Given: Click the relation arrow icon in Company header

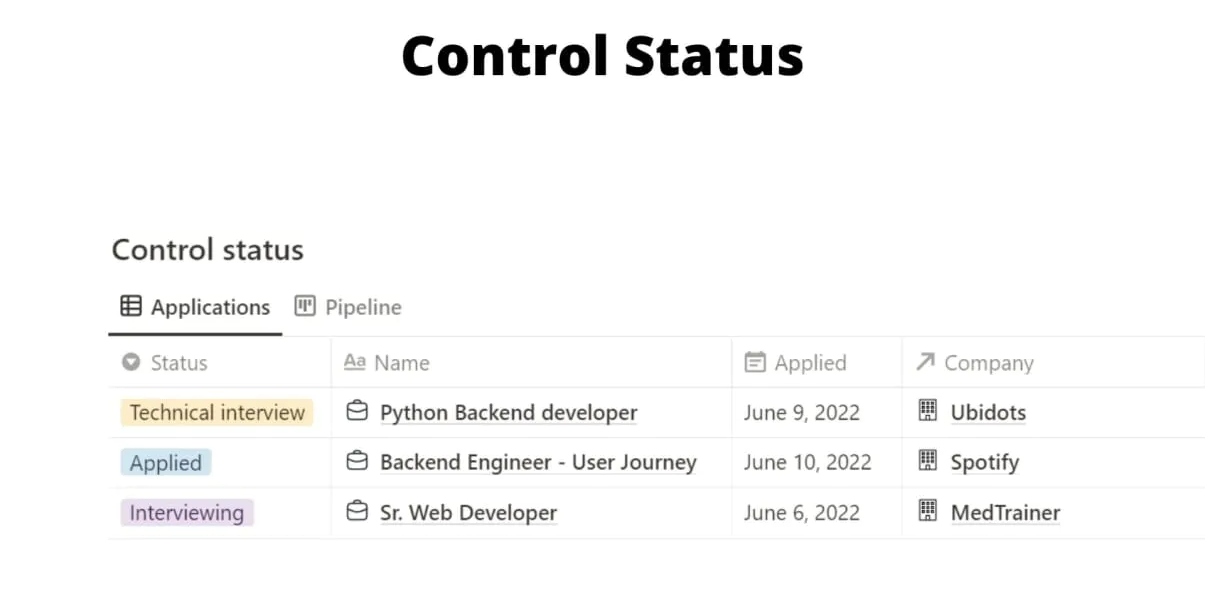Looking at the screenshot, I should pyautogui.click(x=925, y=361).
